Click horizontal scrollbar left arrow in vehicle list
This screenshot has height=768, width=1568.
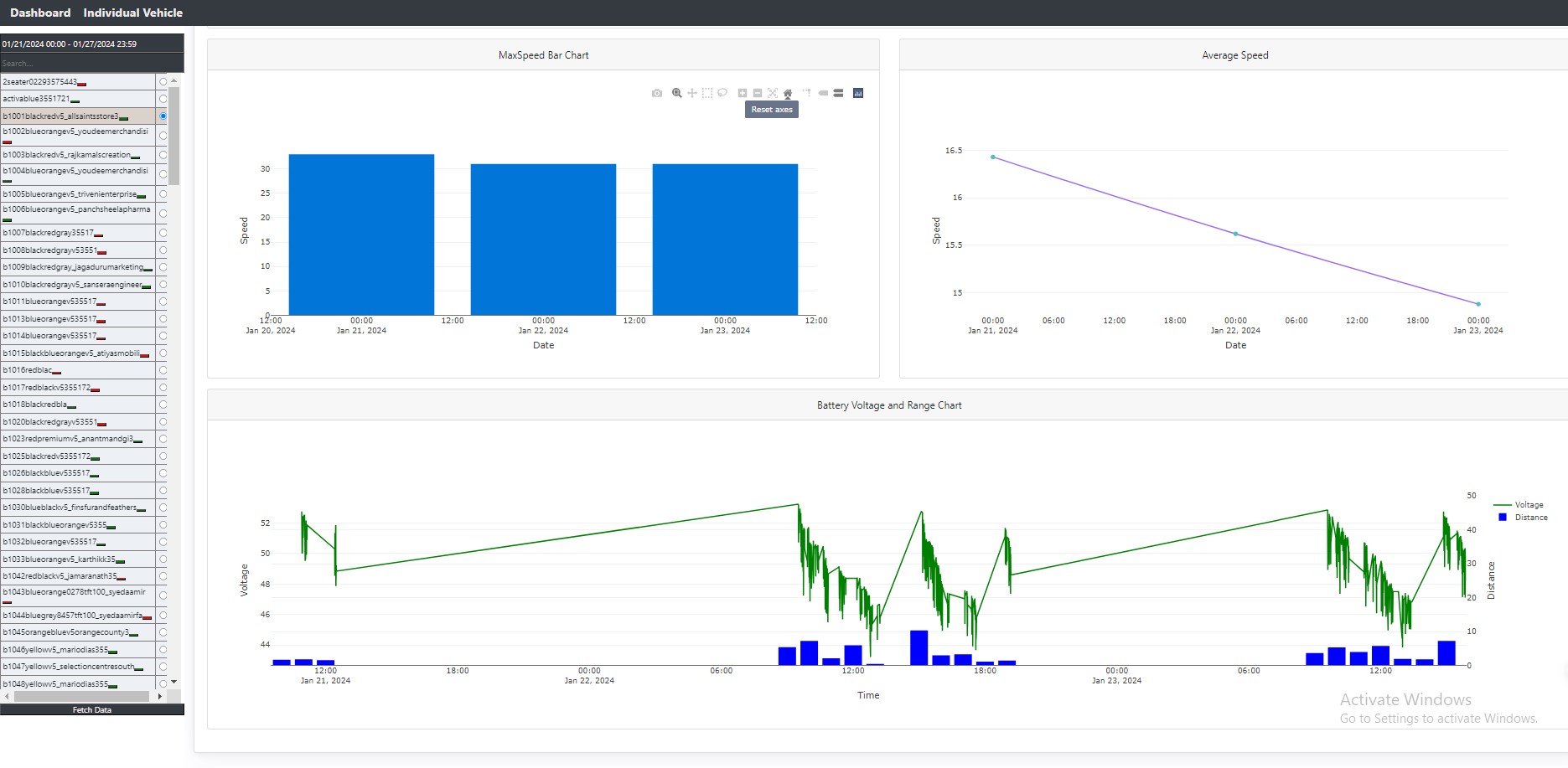[x=7, y=696]
